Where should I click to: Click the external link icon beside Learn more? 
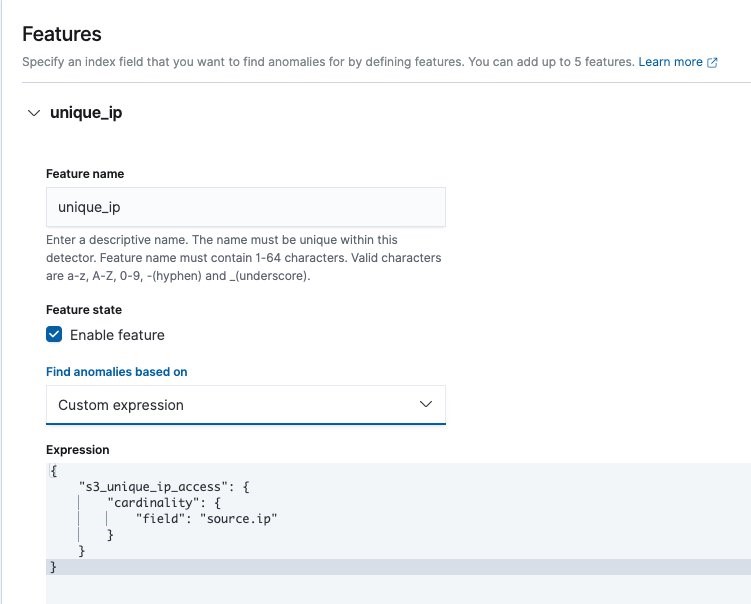click(712, 63)
